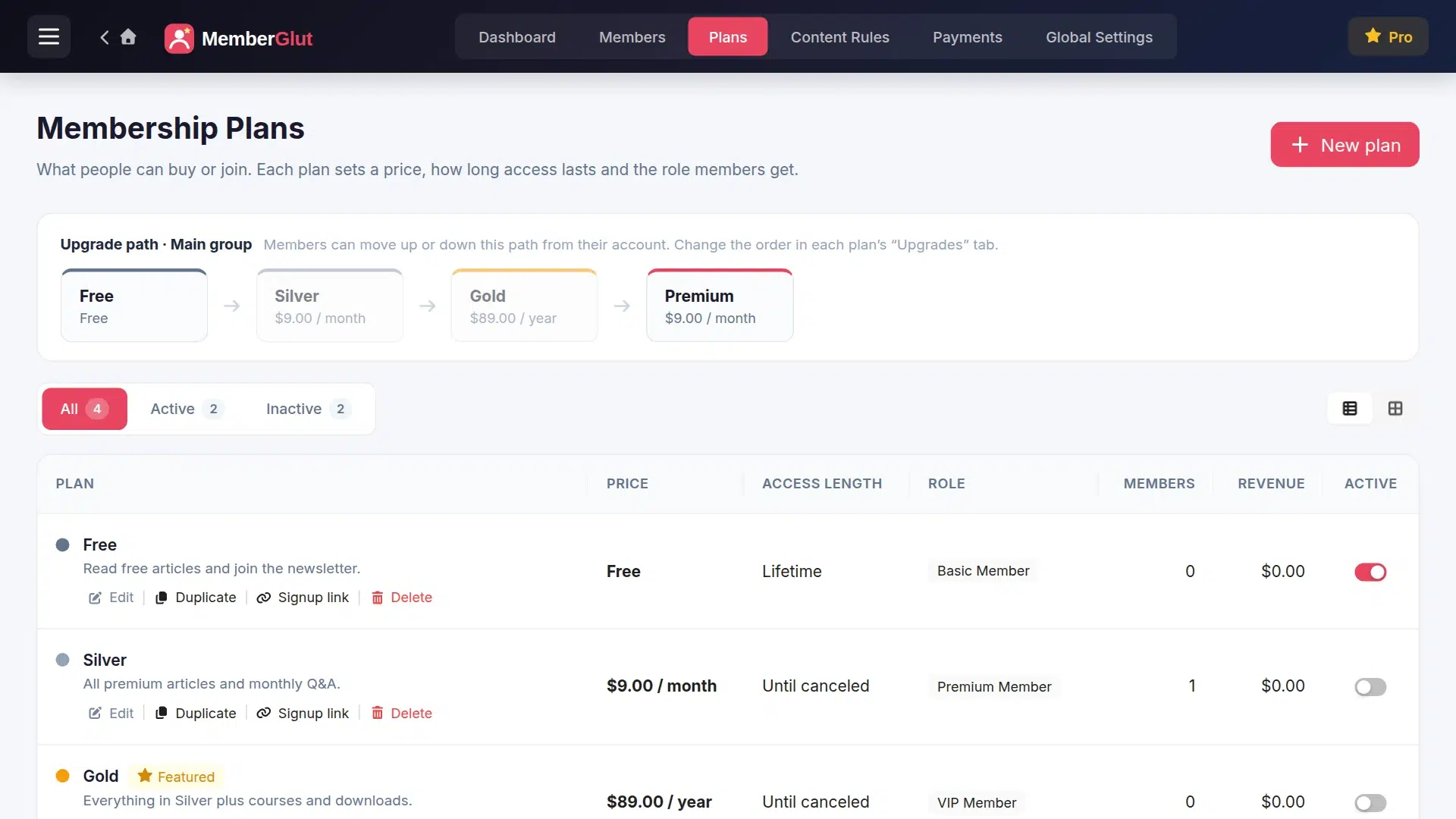Image resolution: width=1456 pixels, height=819 pixels.
Task: Create a New plan
Action: tap(1345, 145)
